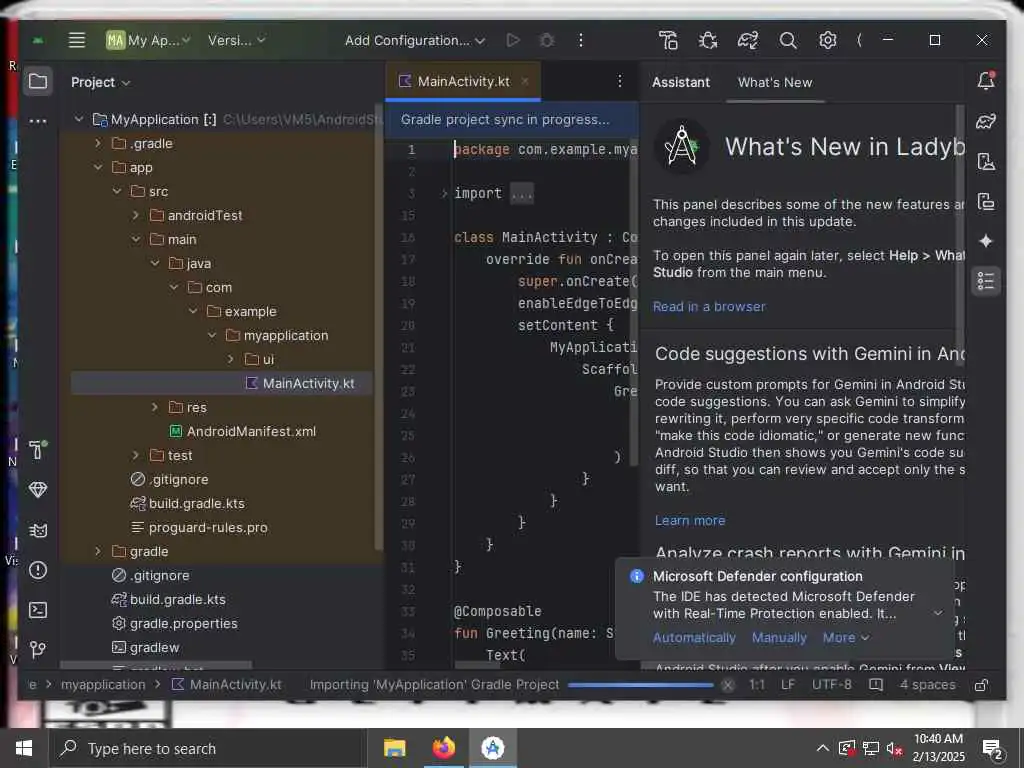1024x768 pixels.
Task: Open the Version Control tool window
Action: pyautogui.click(x=38, y=649)
